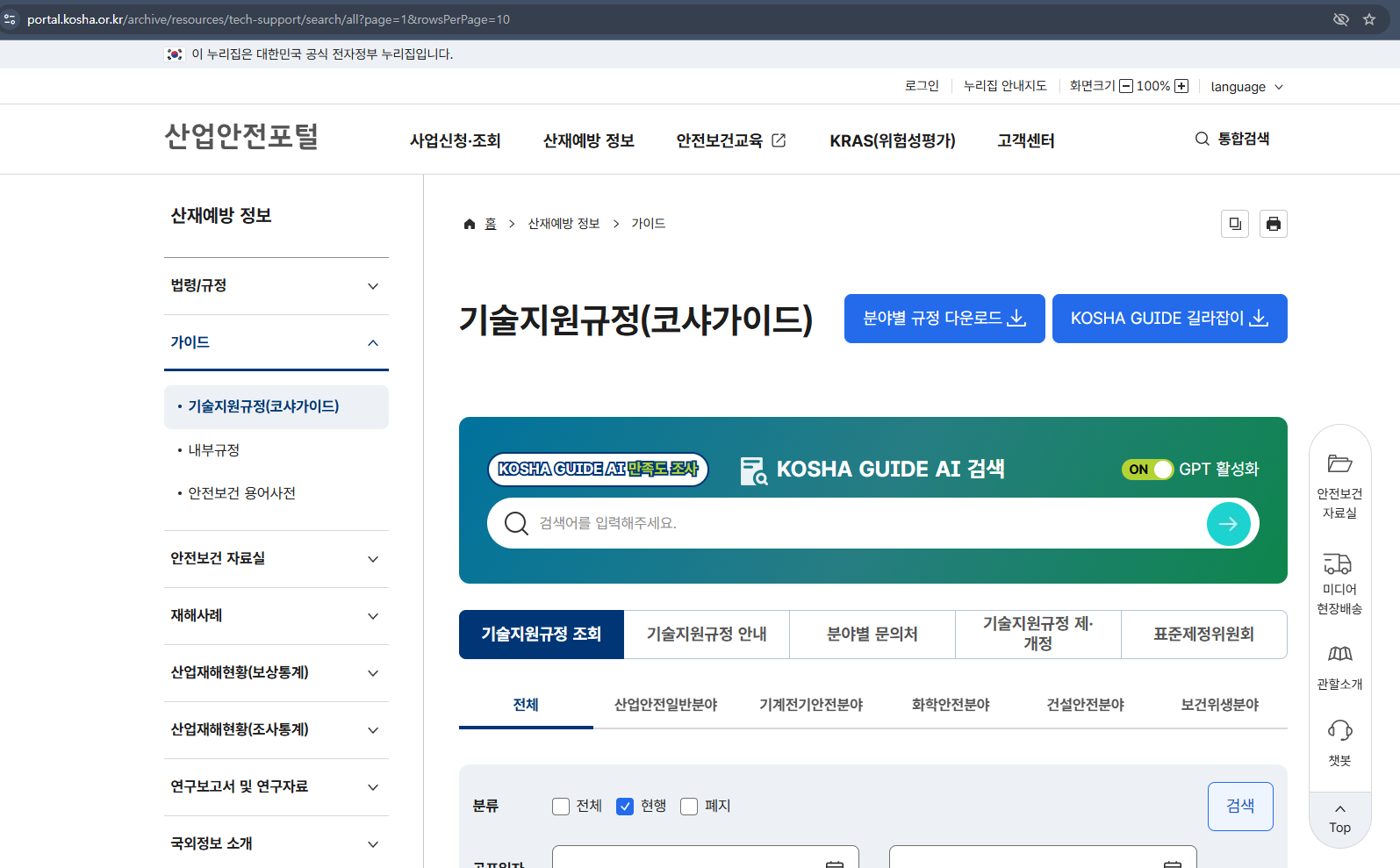
Task: Click the eye-slash tracking icon in address bar
Action: [1340, 19]
